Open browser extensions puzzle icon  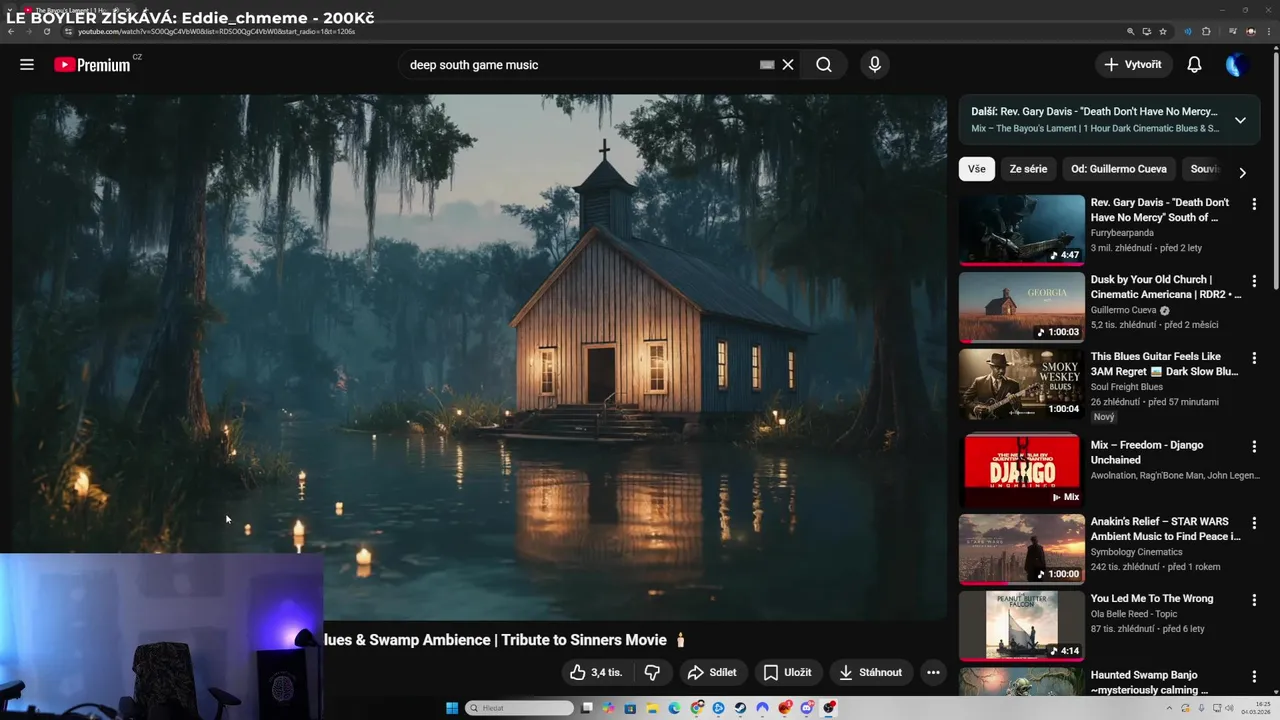(x=1206, y=32)
